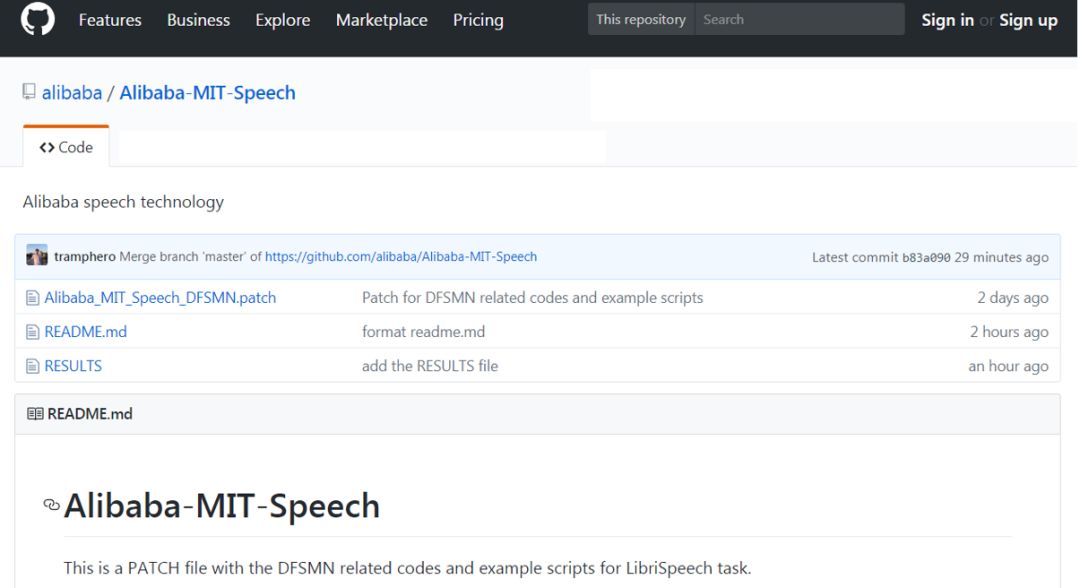This screenshot has width=1080, height=588.
Task: Switch to the Code tab
Action: pos(66,147)
